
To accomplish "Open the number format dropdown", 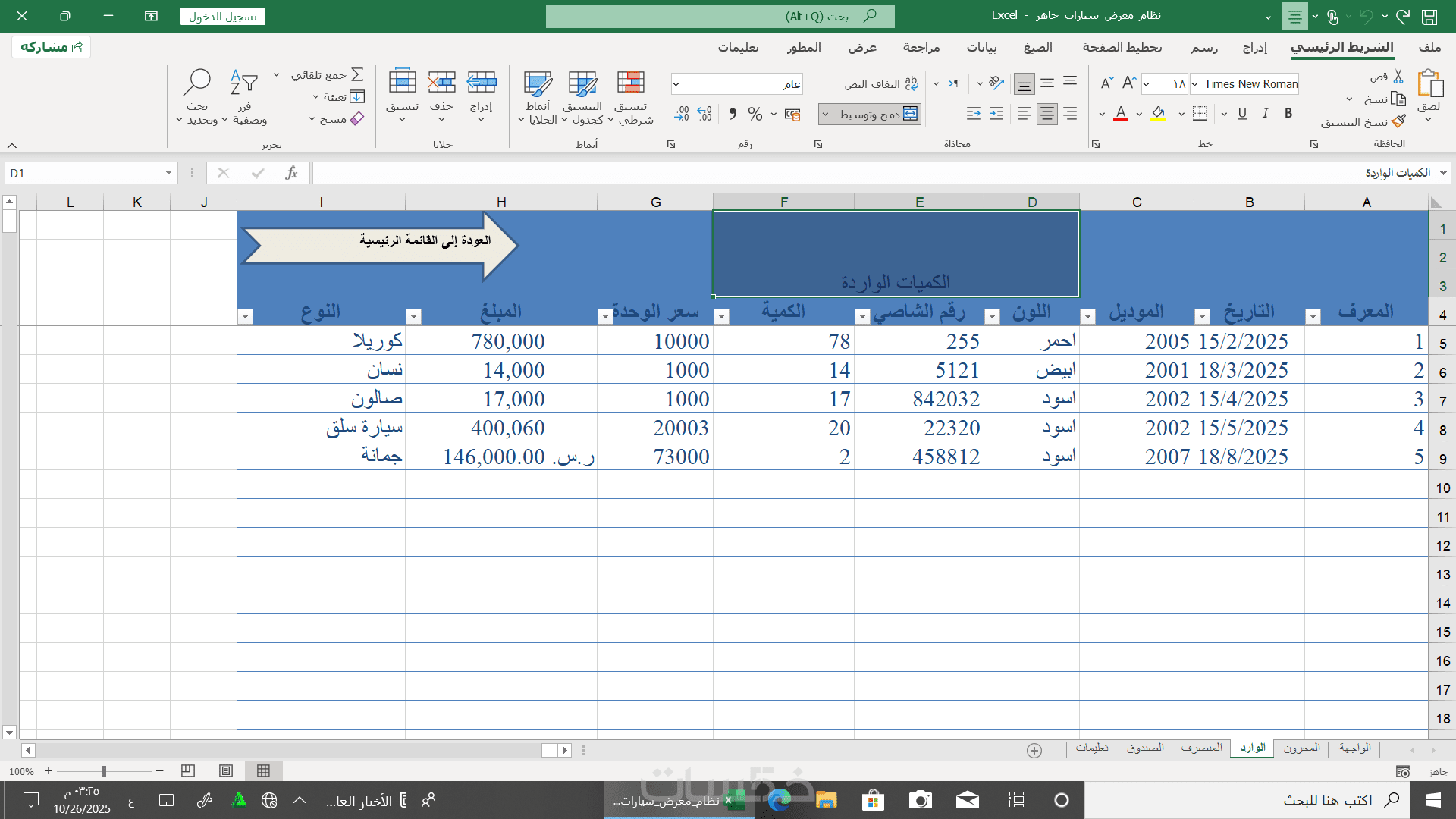I will pyautogui.click(x=676, y=84).
